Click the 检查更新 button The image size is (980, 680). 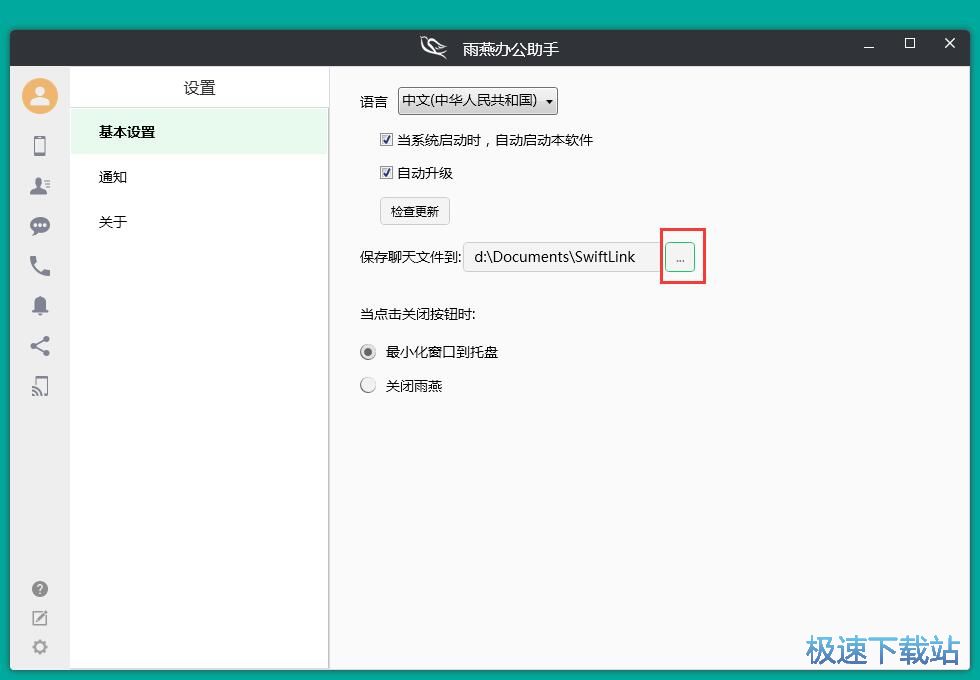pyautogui.click(x=415, y=211)
